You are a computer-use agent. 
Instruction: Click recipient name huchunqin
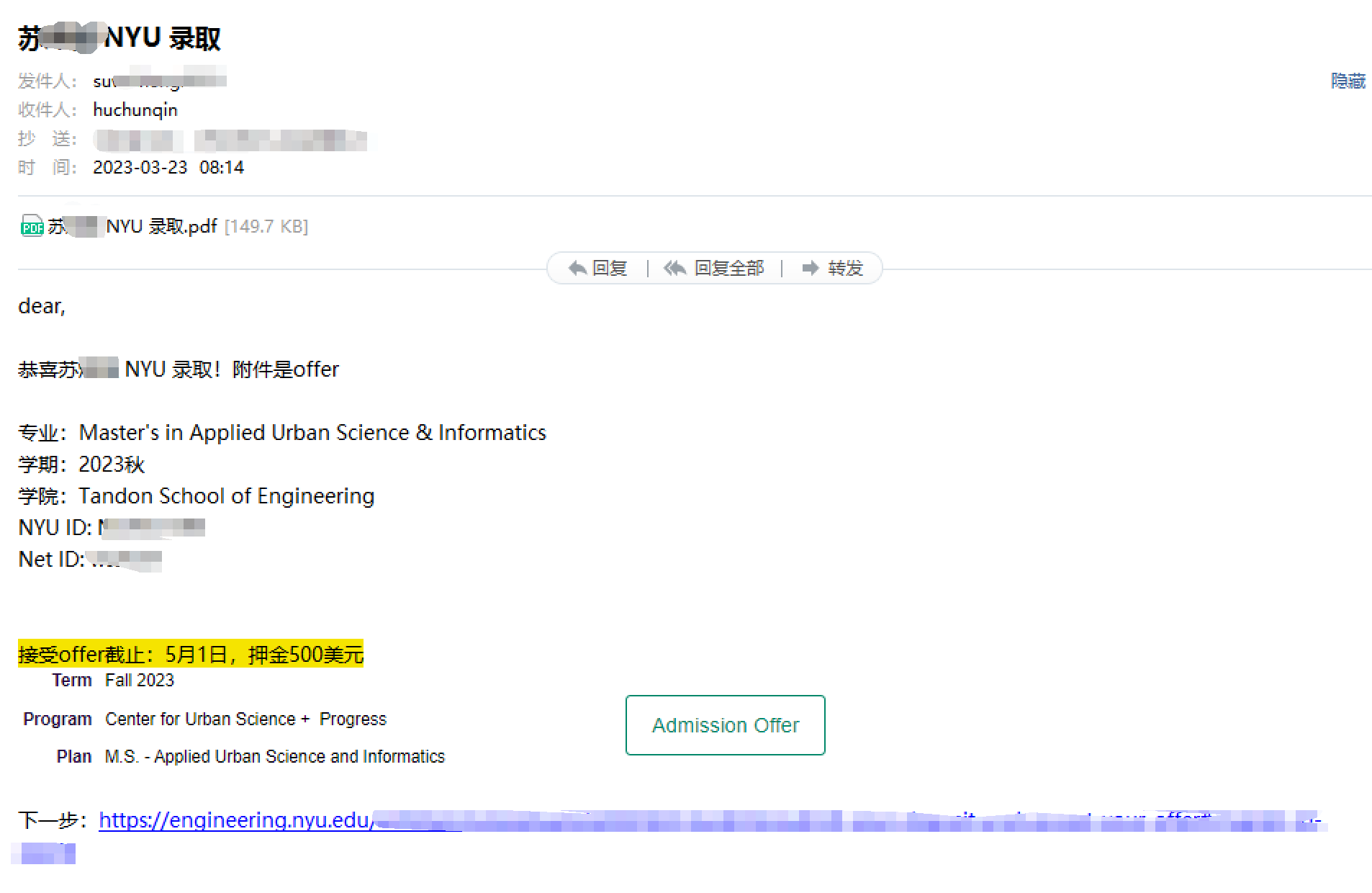pos(135,109)
